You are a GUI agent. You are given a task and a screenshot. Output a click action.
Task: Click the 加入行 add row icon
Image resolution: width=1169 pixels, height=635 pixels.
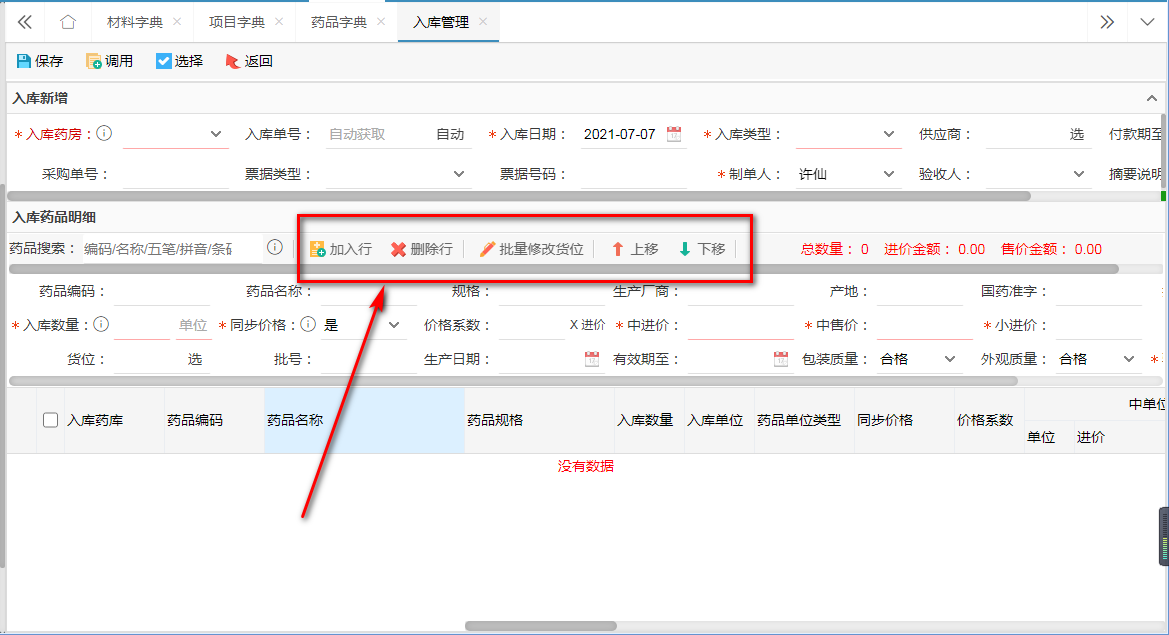pos(318,249)
